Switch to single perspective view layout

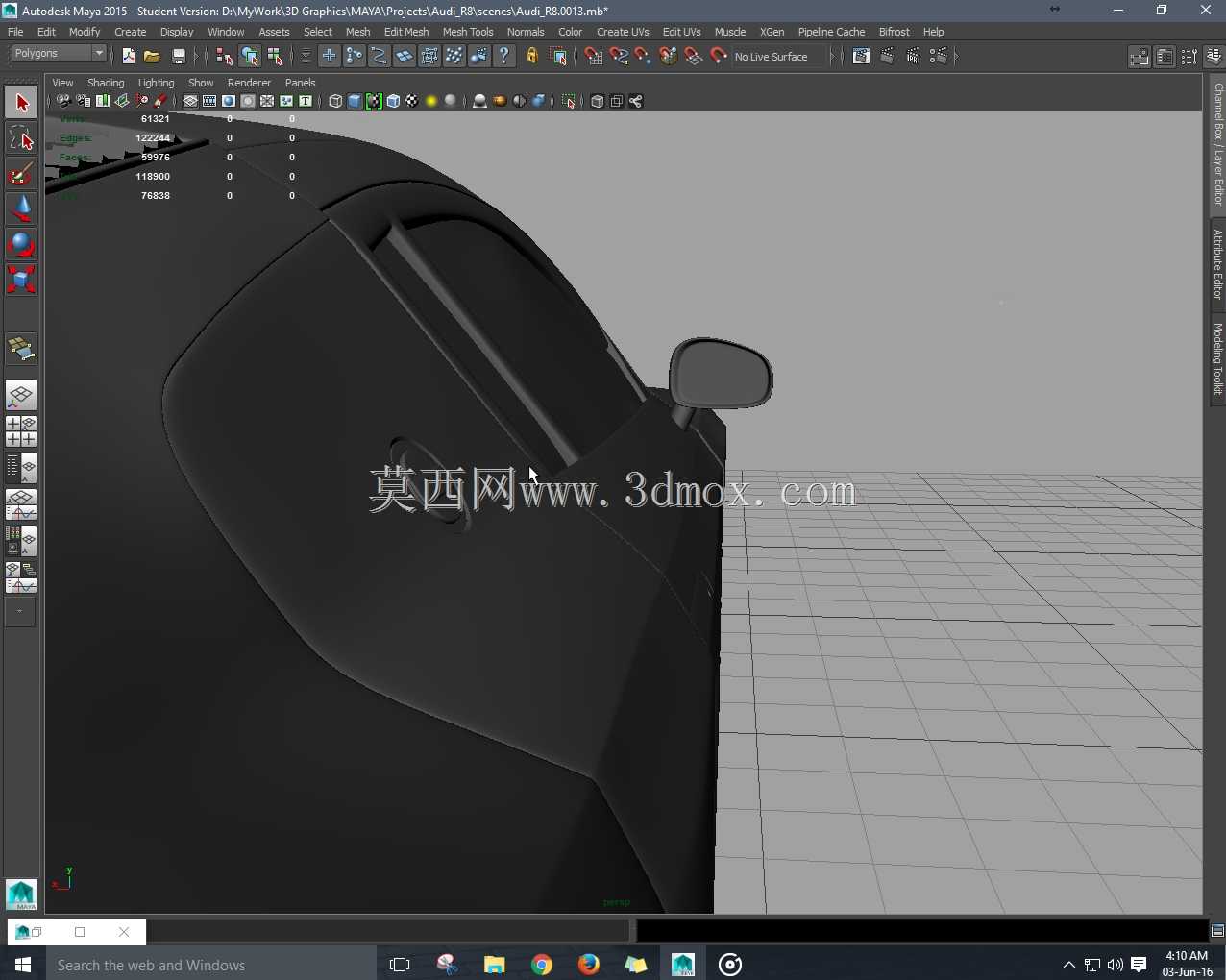point(21,396)
